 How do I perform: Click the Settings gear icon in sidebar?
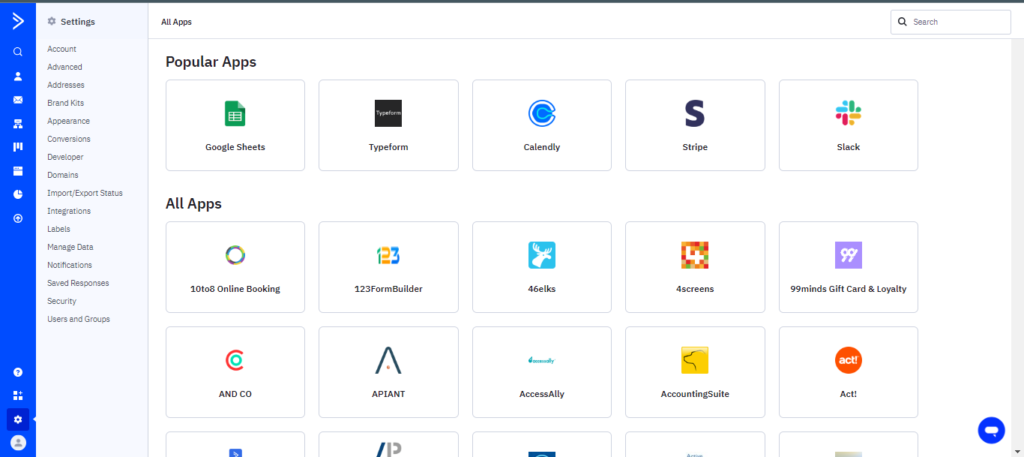tap(18, 419)
